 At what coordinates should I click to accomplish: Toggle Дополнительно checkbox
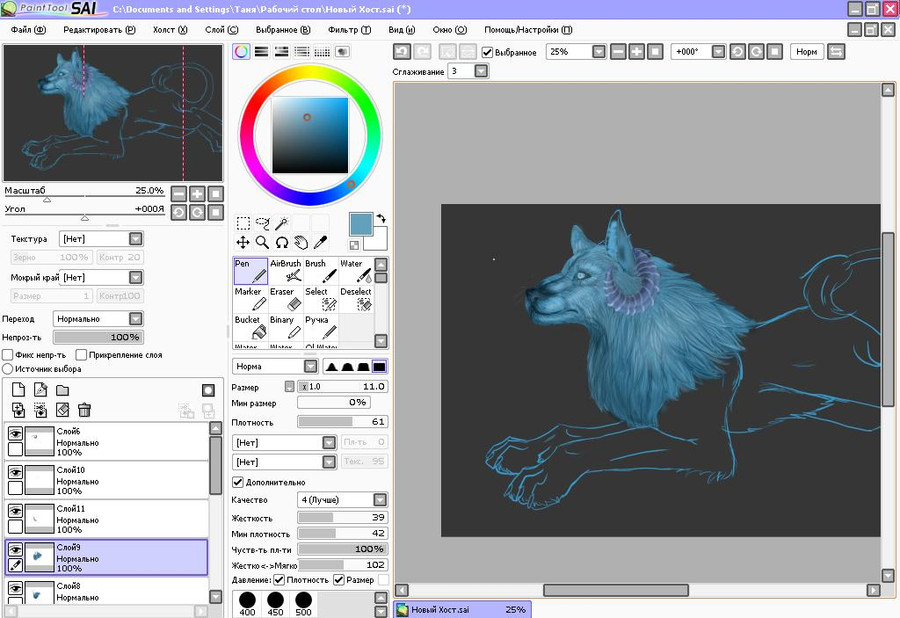coord(238,482)
